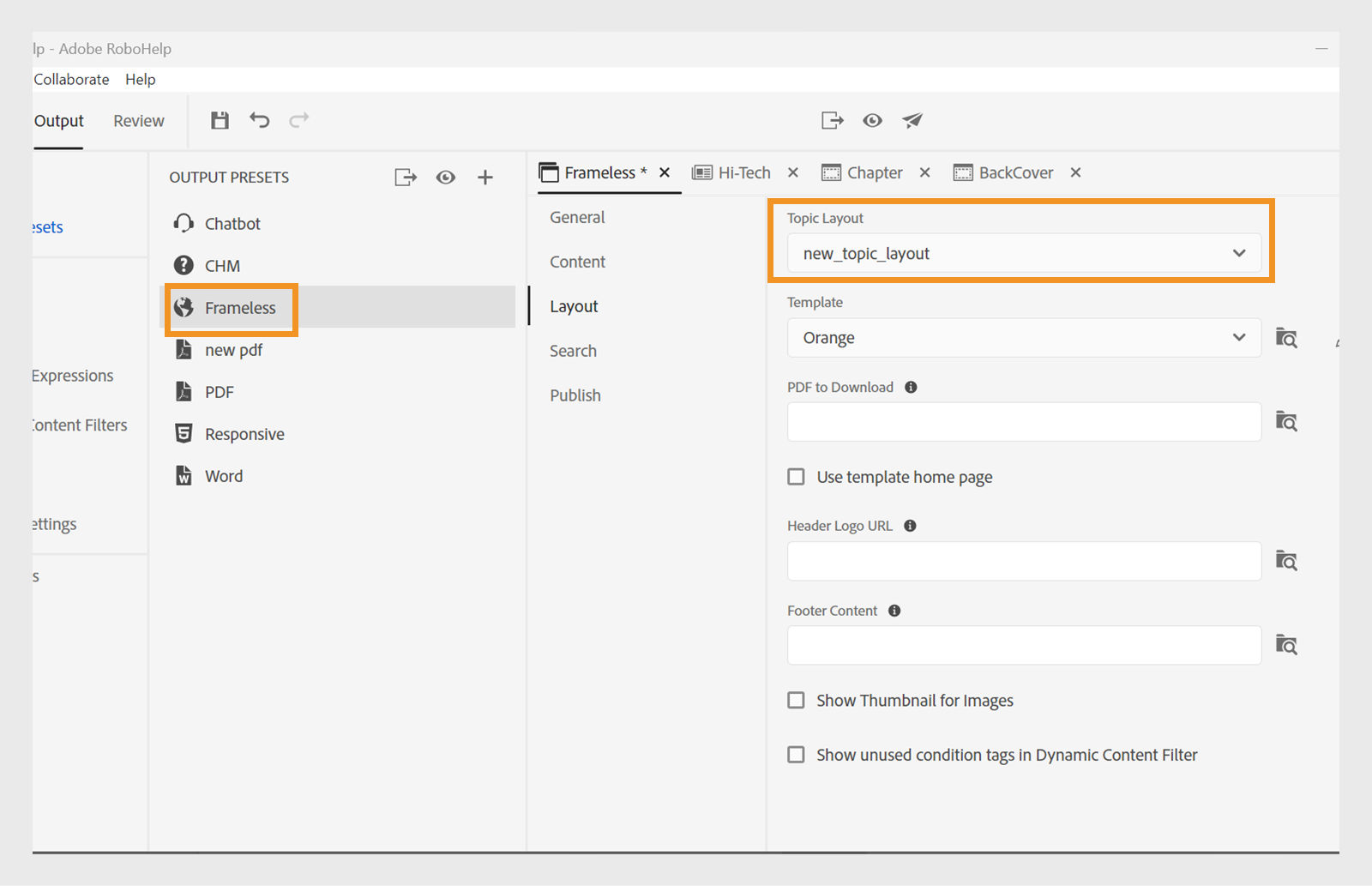Click the browse icon beside Header Logo URL
The height and width of the screenshot is (886, 1372).
pos(1286,560)
